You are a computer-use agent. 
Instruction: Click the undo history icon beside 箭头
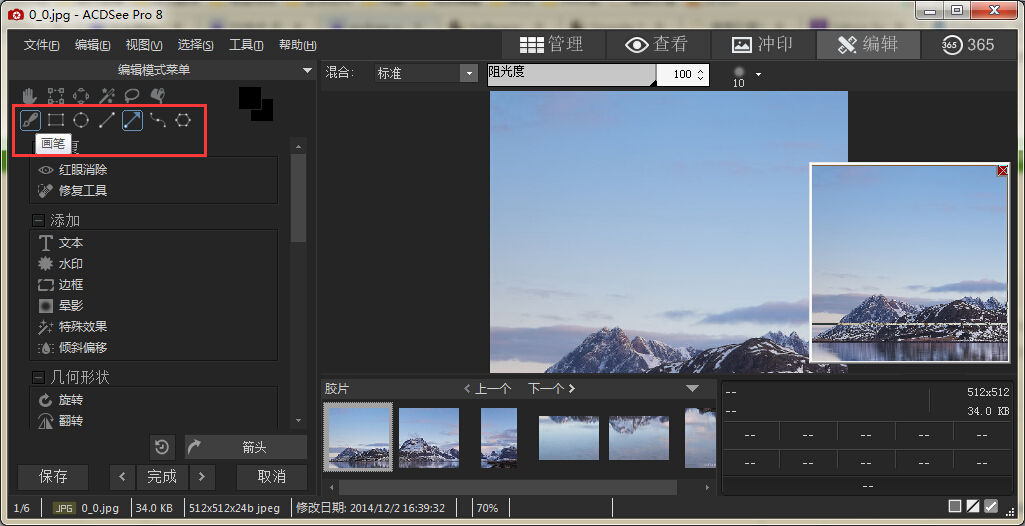pos(163,447)
